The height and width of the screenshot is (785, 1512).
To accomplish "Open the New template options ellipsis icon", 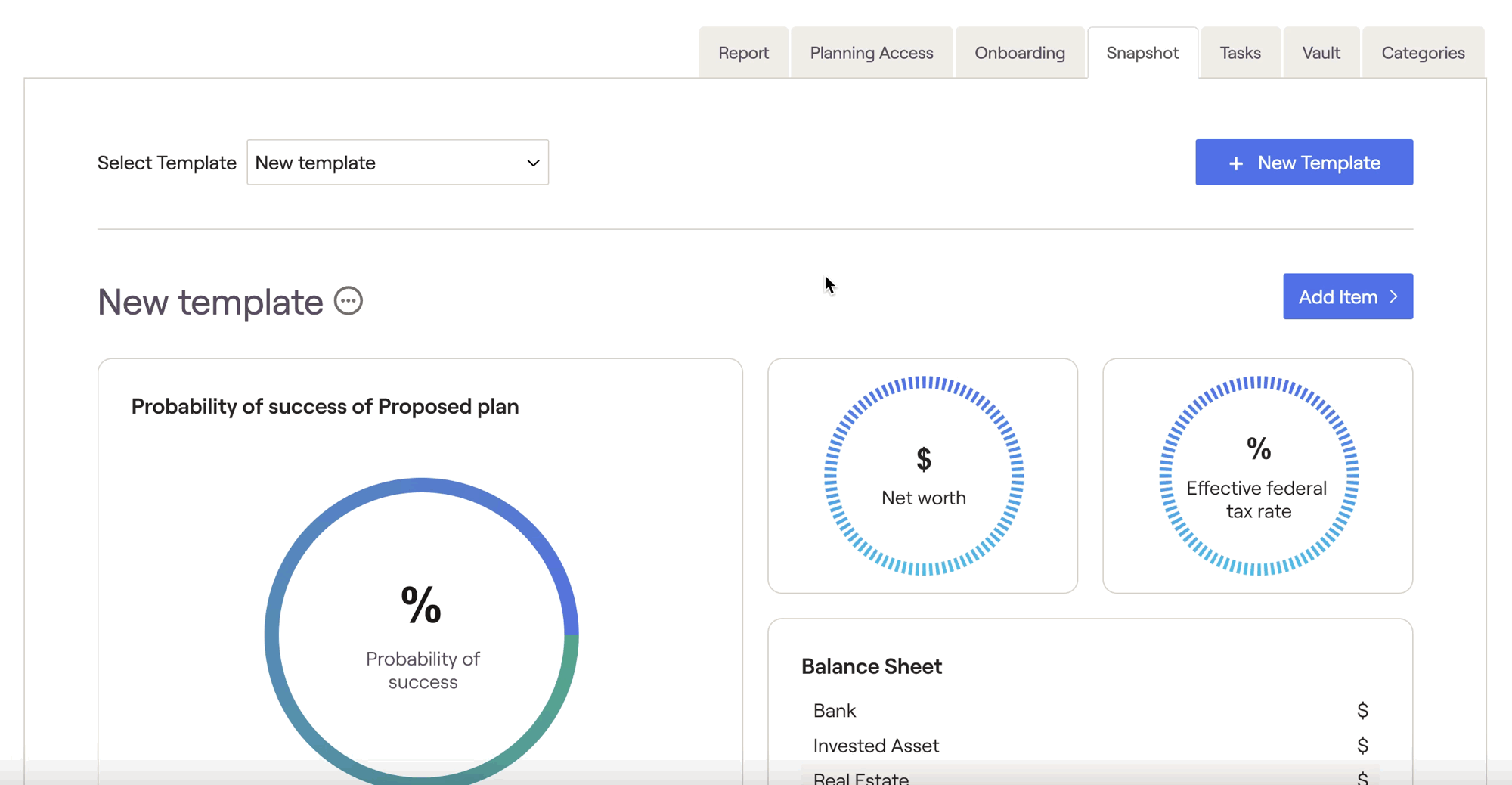I will point(349,301).
